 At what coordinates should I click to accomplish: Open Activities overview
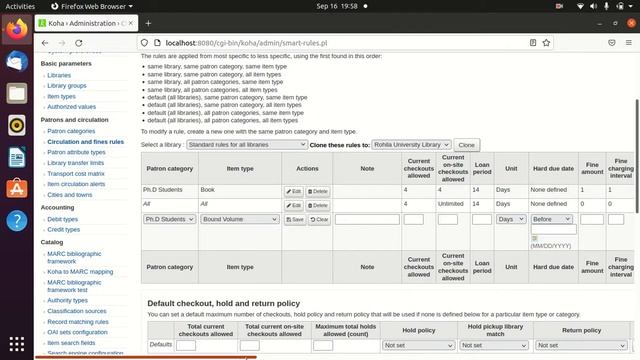[x=20, y=6]
